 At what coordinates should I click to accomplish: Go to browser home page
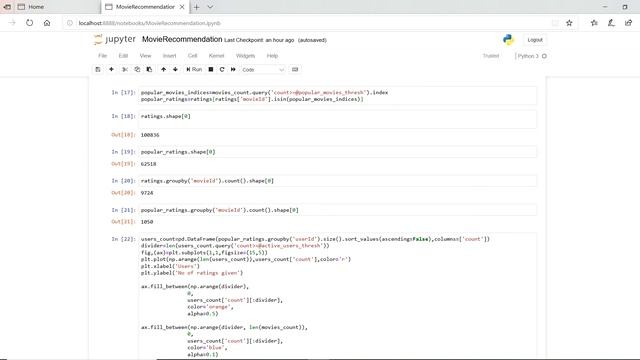(x=47, y=23)
